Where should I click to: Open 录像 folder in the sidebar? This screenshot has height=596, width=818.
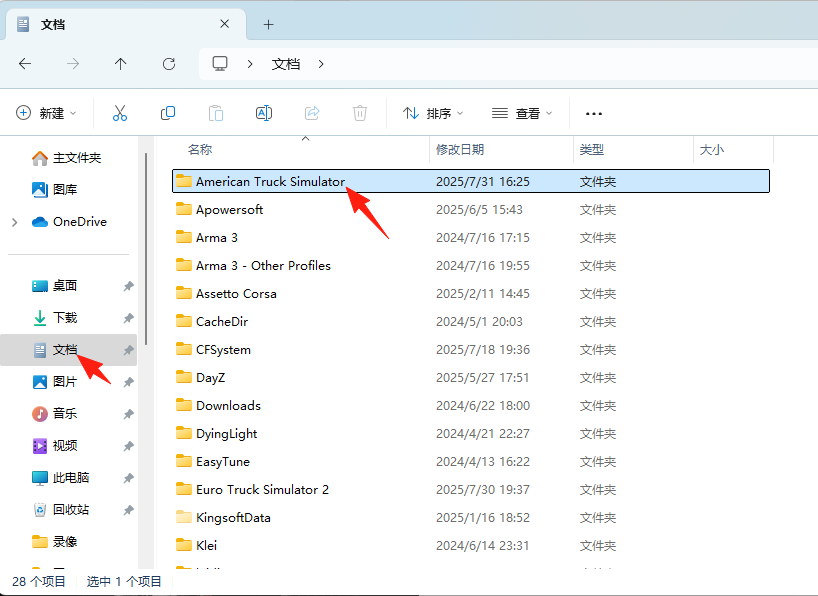54,542
